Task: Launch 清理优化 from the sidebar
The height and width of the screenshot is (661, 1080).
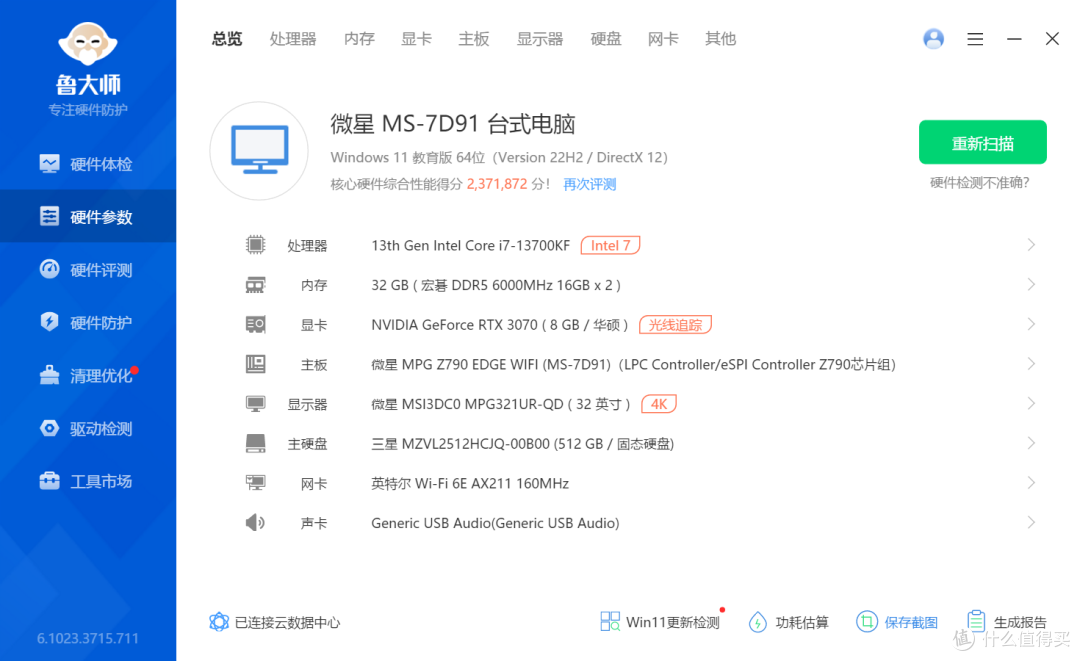Action: [x=88, y=375]
